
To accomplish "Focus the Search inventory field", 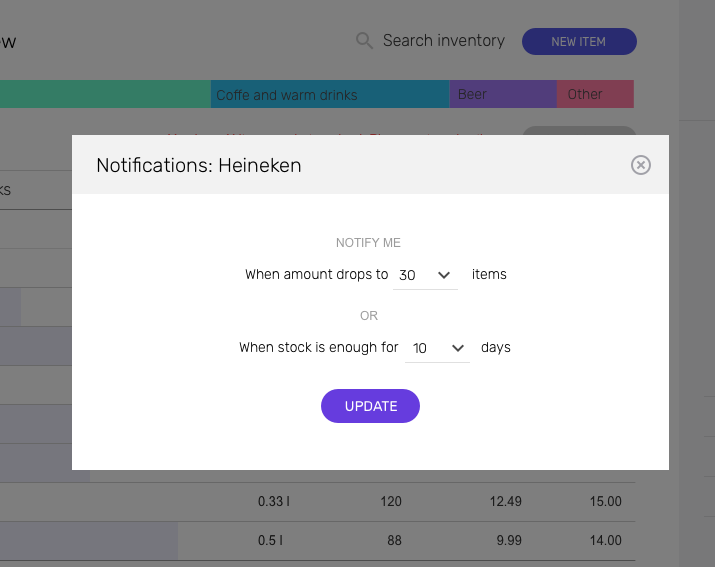I will 444,41.
